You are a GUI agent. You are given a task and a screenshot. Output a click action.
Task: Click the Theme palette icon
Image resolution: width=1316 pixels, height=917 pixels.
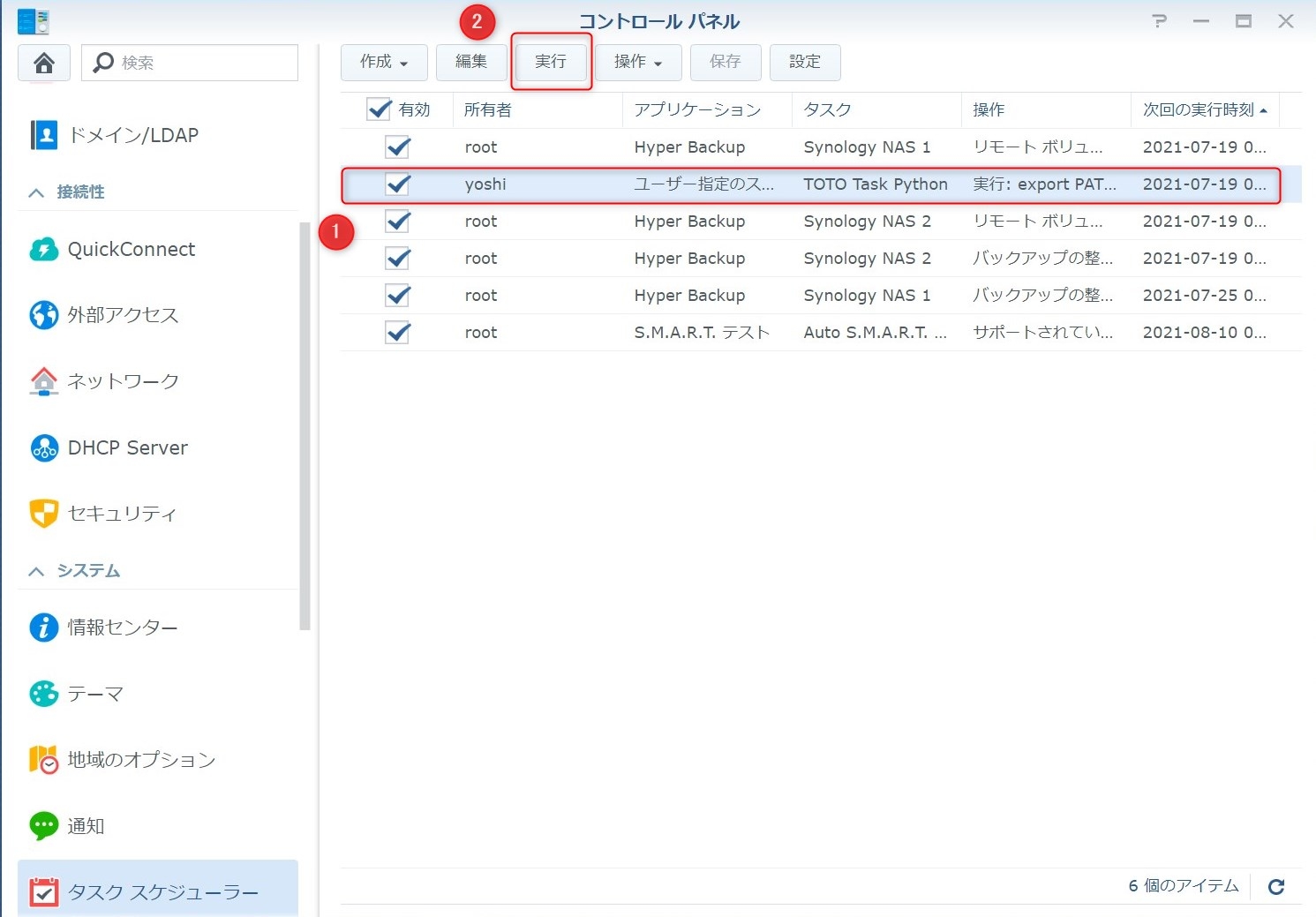tap(44, 695)
